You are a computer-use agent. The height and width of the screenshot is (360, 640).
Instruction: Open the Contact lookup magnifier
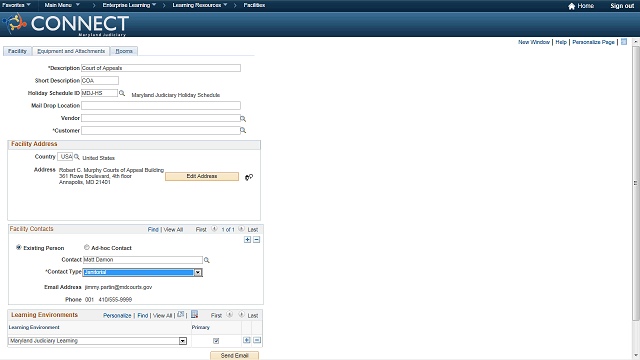click(x=207, y=260)
